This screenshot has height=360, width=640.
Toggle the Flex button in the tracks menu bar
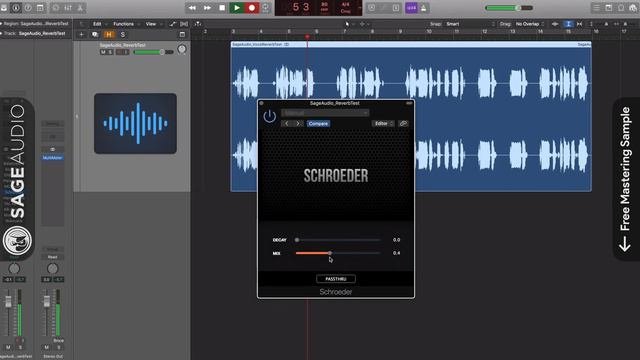[184, 24]
